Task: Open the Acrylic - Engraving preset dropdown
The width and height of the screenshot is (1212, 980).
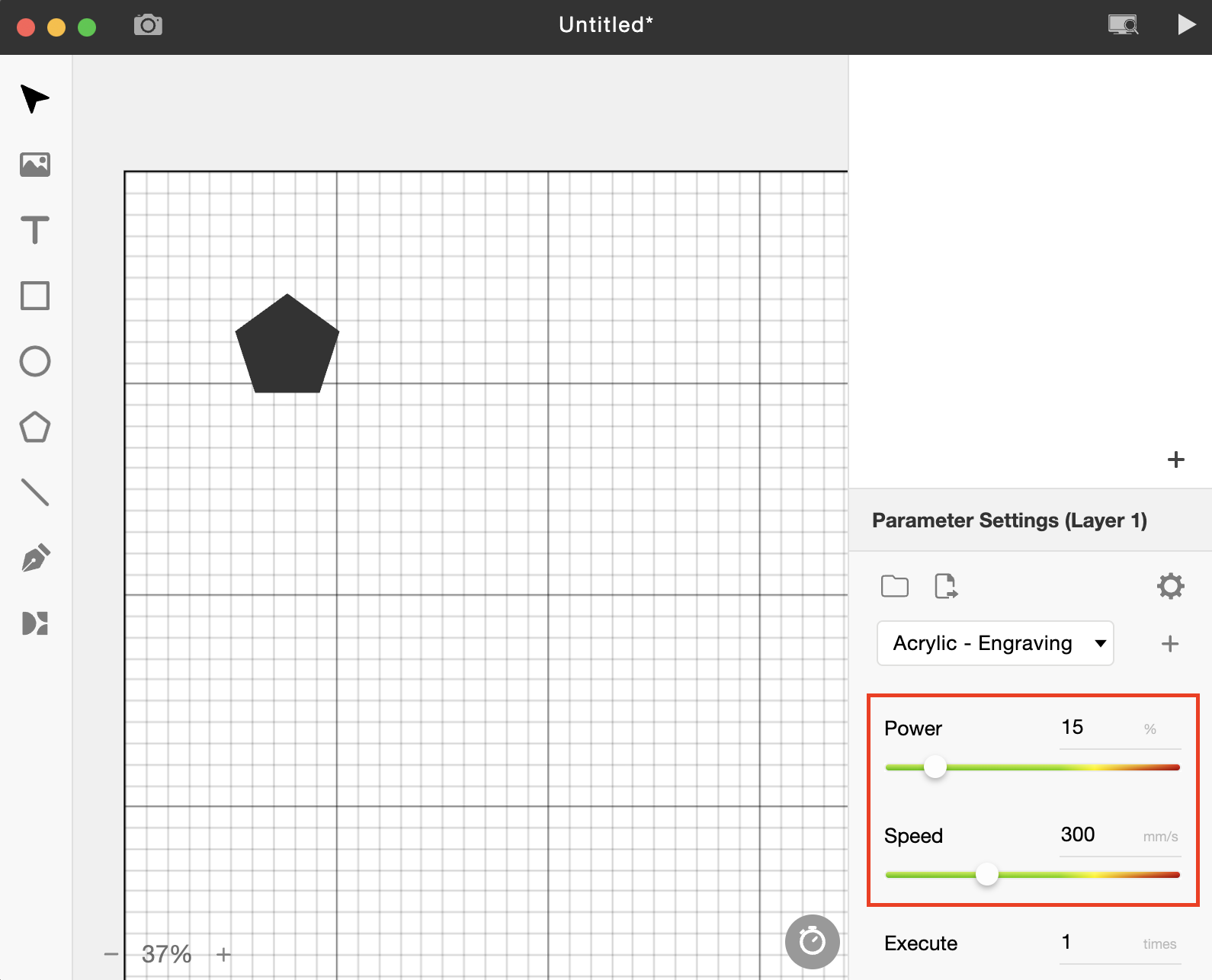Action: tap(995, 643)
